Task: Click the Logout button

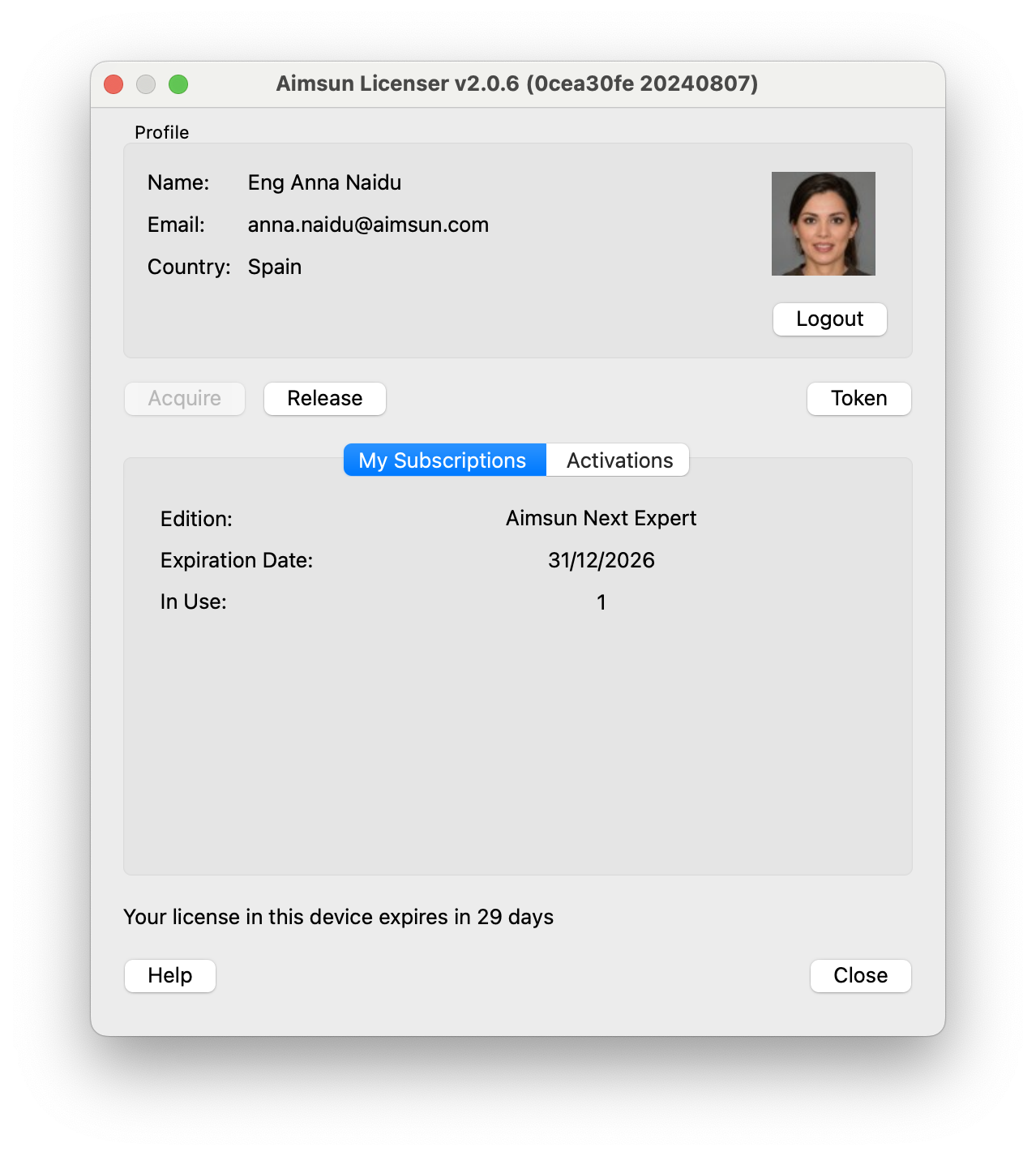Action: [829, 319]
